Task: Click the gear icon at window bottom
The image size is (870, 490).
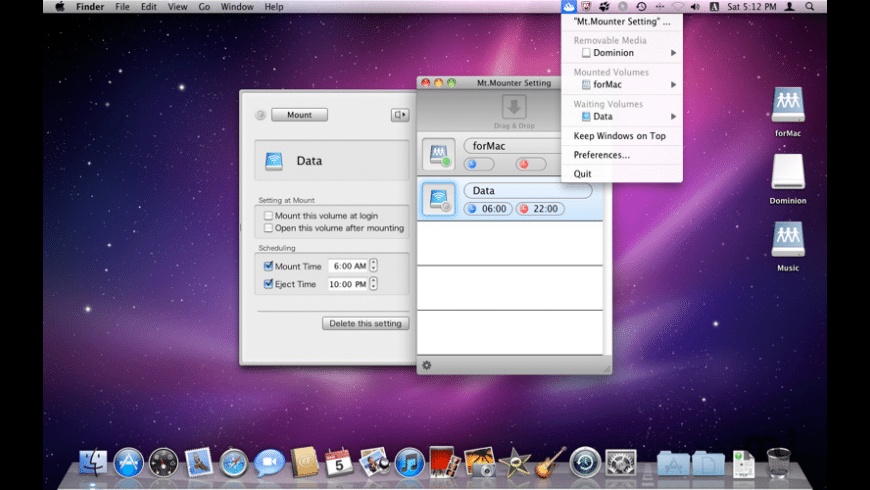Action: click(427, 365)
